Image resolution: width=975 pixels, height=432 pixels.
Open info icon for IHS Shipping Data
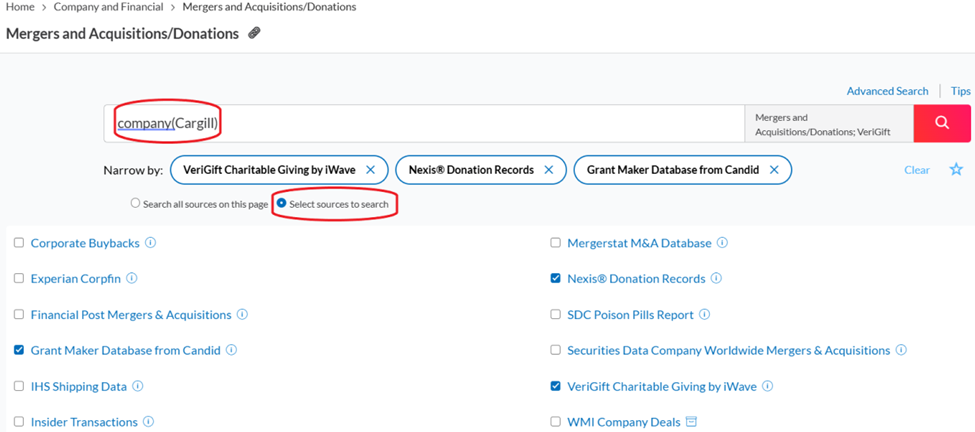pyautogui.click(x=137, y=386)
